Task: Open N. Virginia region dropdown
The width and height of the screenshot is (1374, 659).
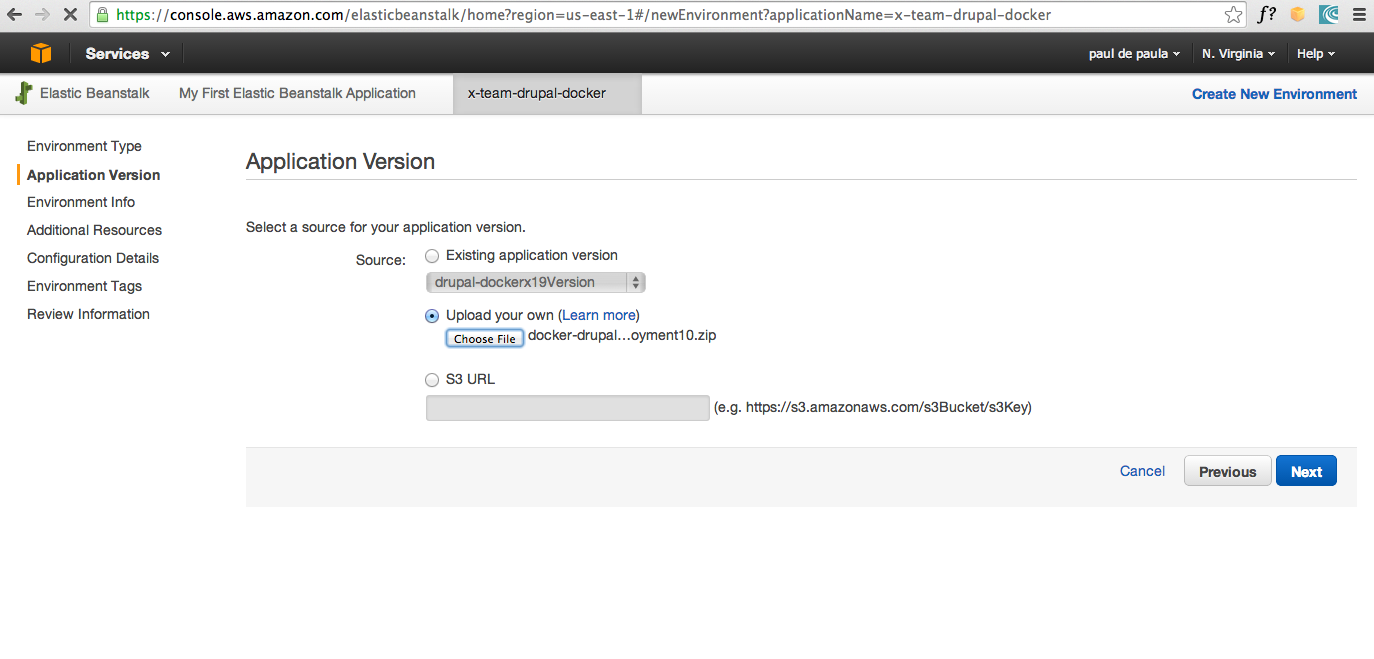Action: pyautogui.click(x=1238, y=54)
